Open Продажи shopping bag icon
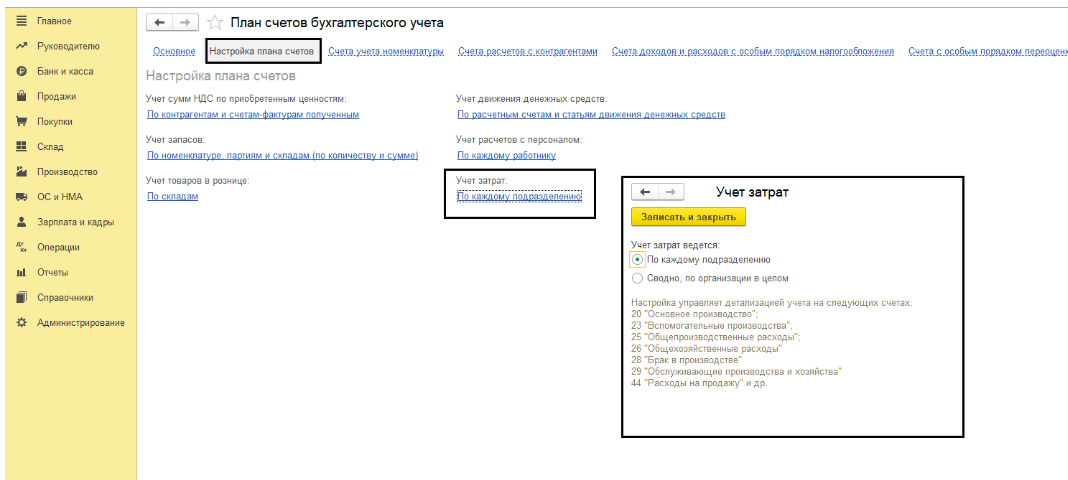The image size is (1068, 480). pos(21,97)
